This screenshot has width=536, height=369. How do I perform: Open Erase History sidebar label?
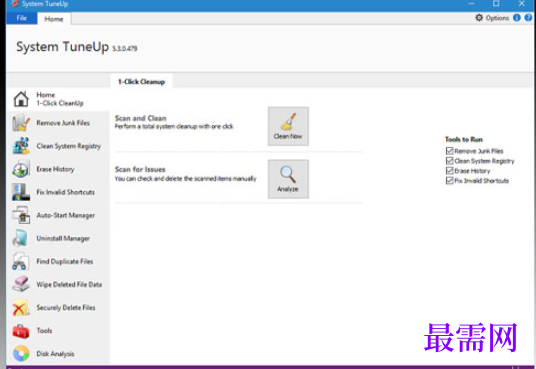tap(55, 169)
